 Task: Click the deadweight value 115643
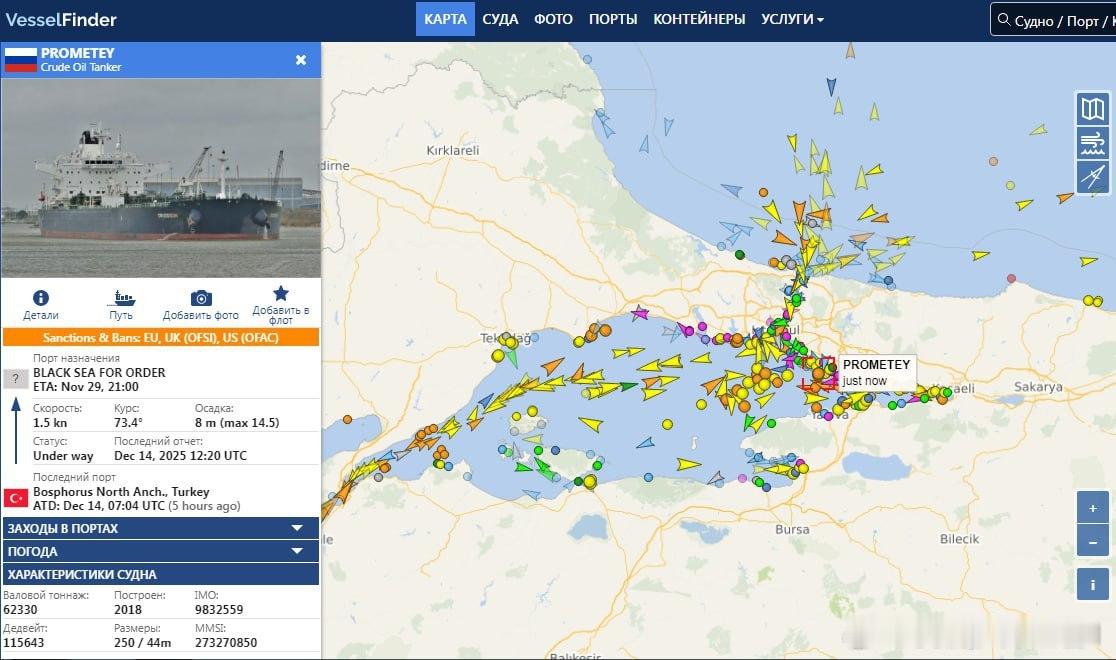pyautogui.click(x=23, y=642)
